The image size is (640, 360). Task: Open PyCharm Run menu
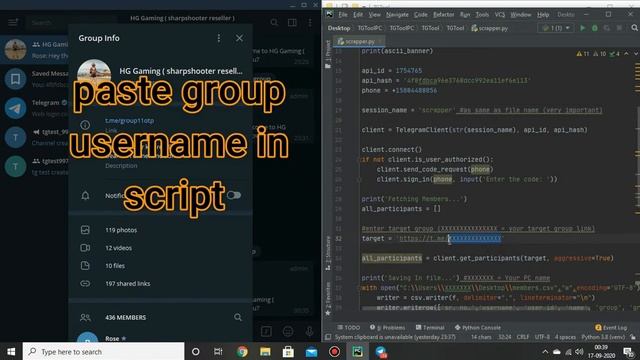465,15
